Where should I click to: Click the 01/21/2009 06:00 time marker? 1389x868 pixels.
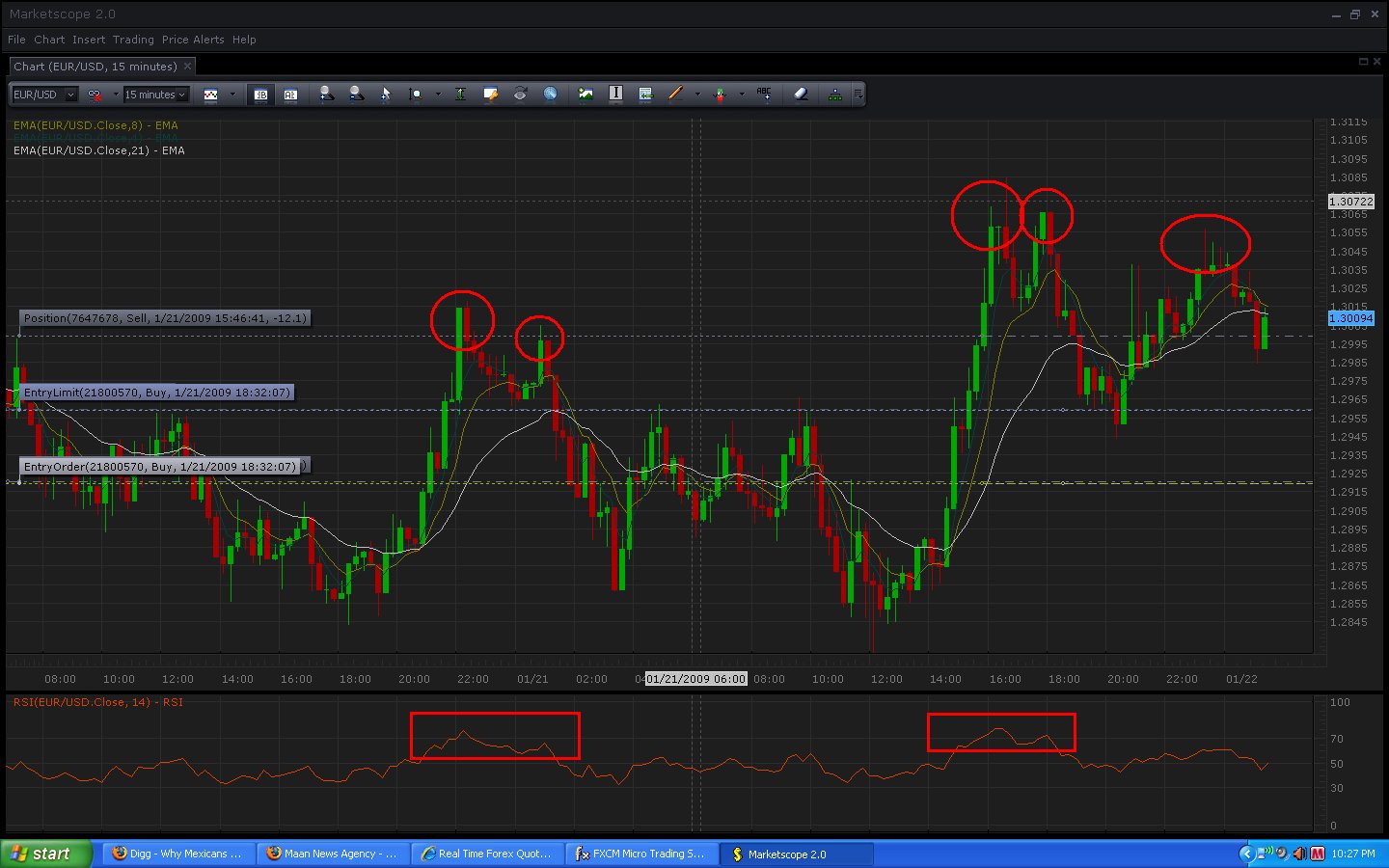click(695, 679)
